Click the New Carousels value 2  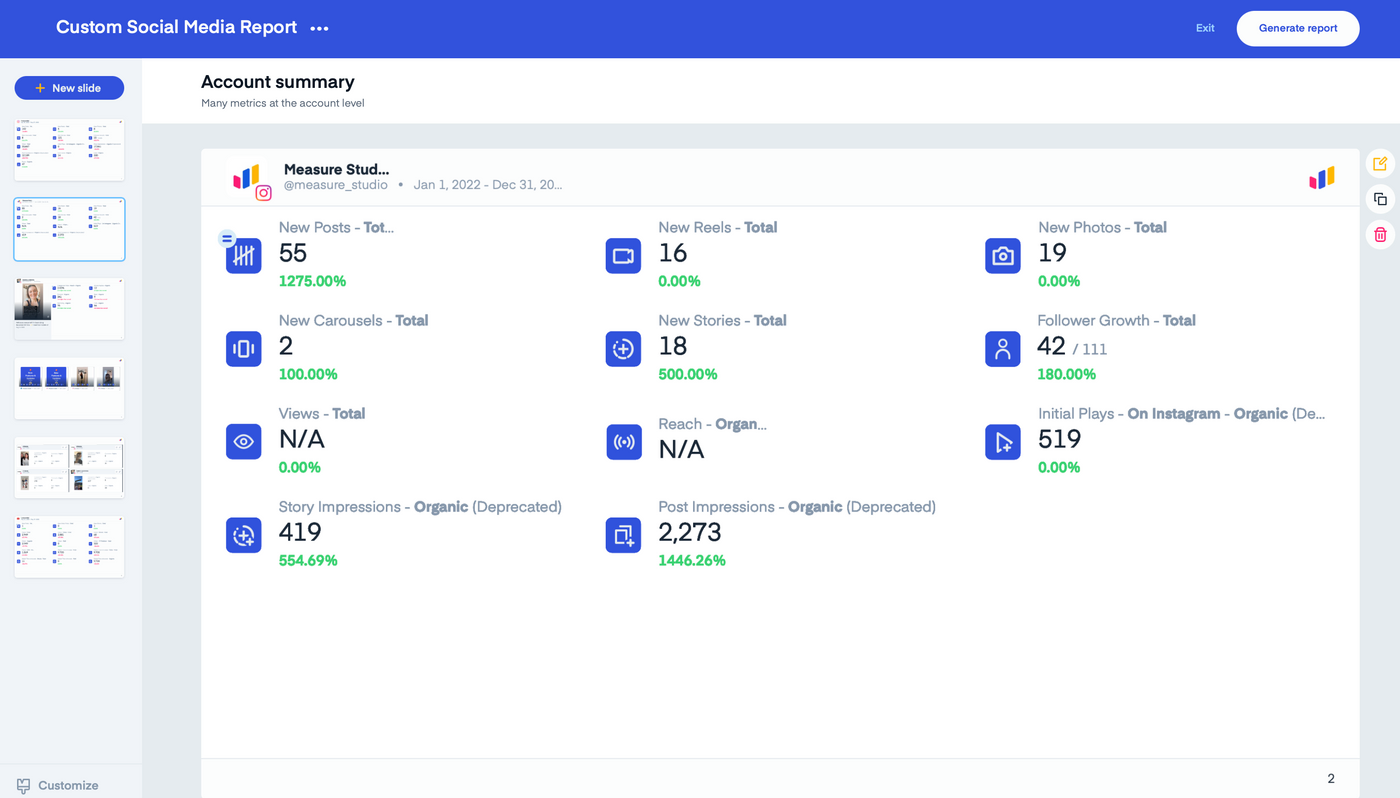point(286,347)
